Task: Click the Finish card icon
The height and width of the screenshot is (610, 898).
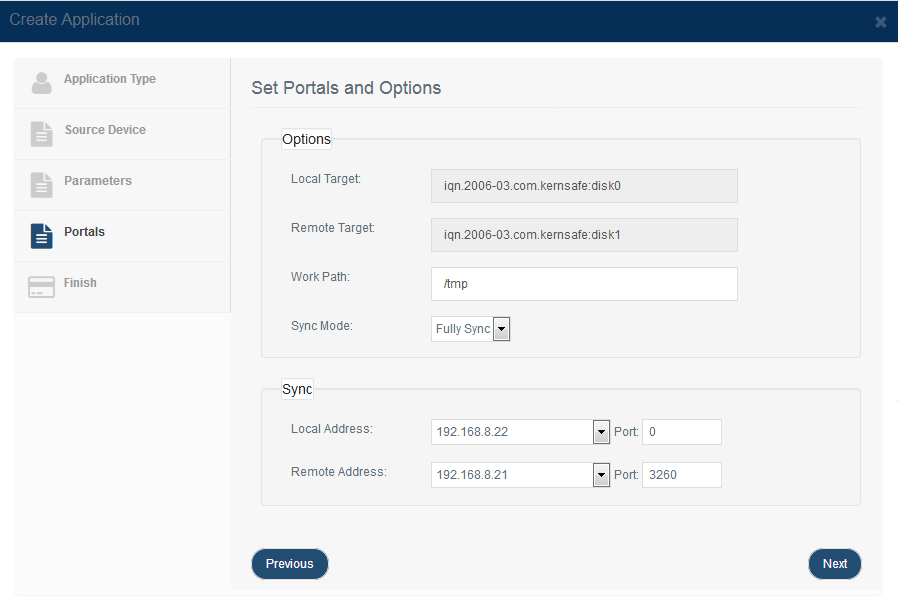Action: click(41, 286)
